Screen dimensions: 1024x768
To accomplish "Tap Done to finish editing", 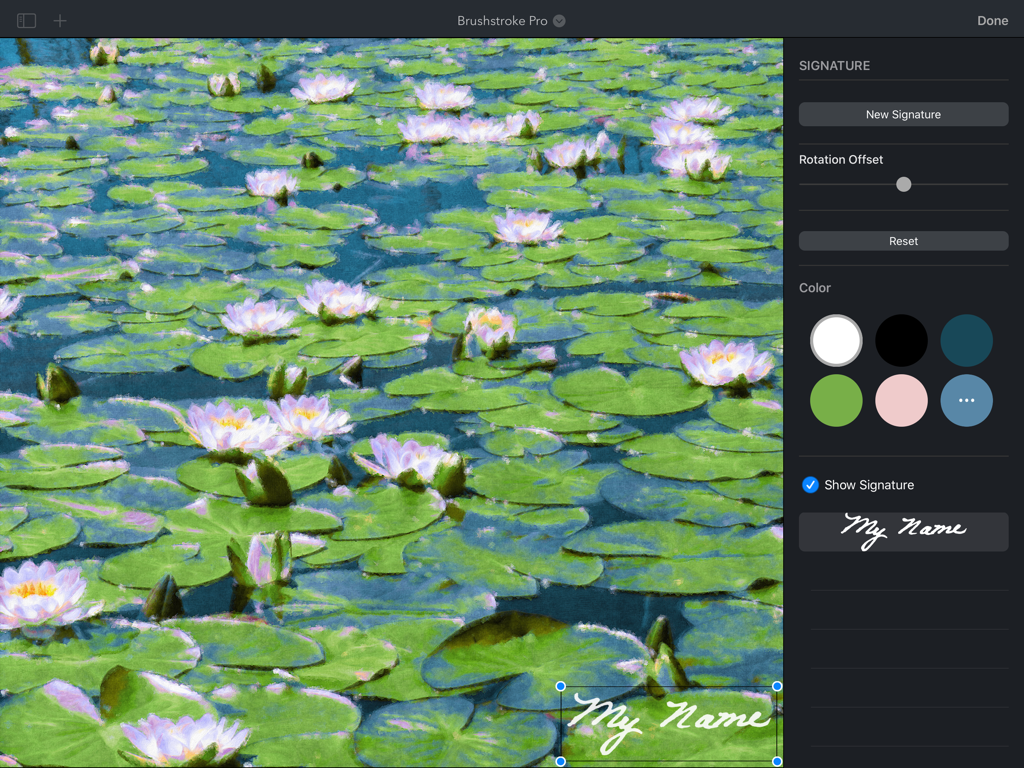I will point(992,20).
